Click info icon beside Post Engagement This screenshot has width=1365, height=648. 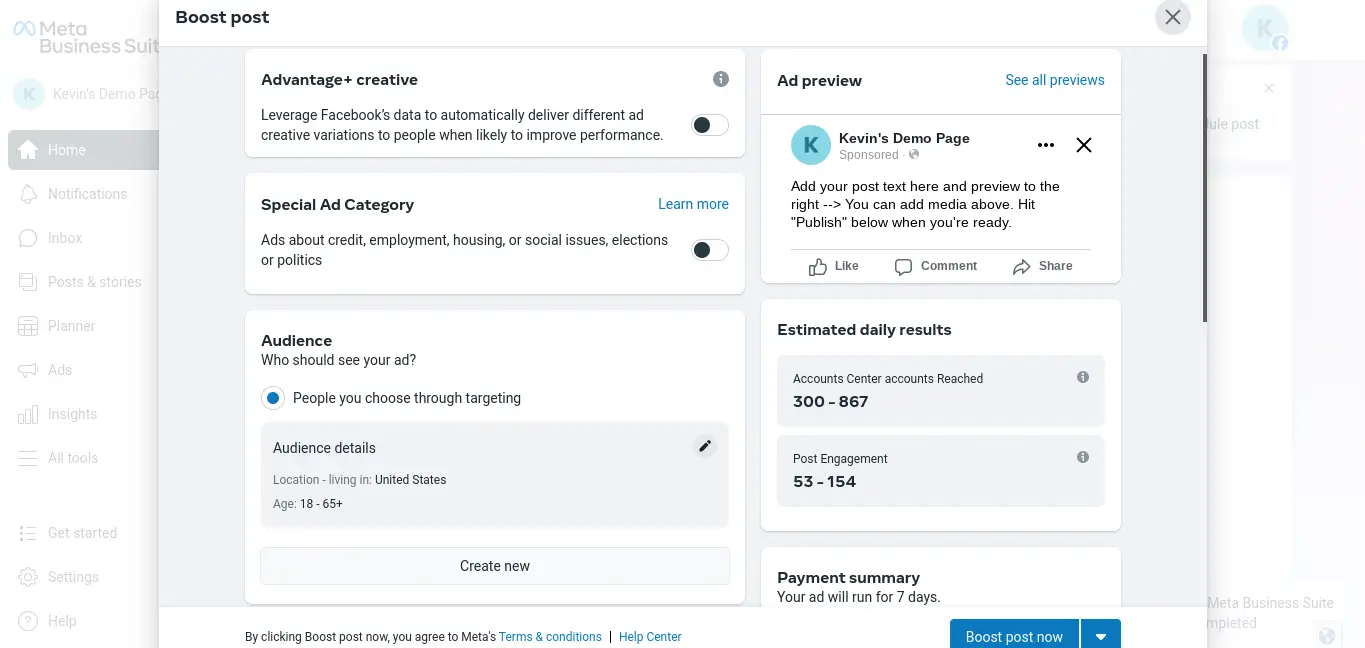tap(1083, 458)
